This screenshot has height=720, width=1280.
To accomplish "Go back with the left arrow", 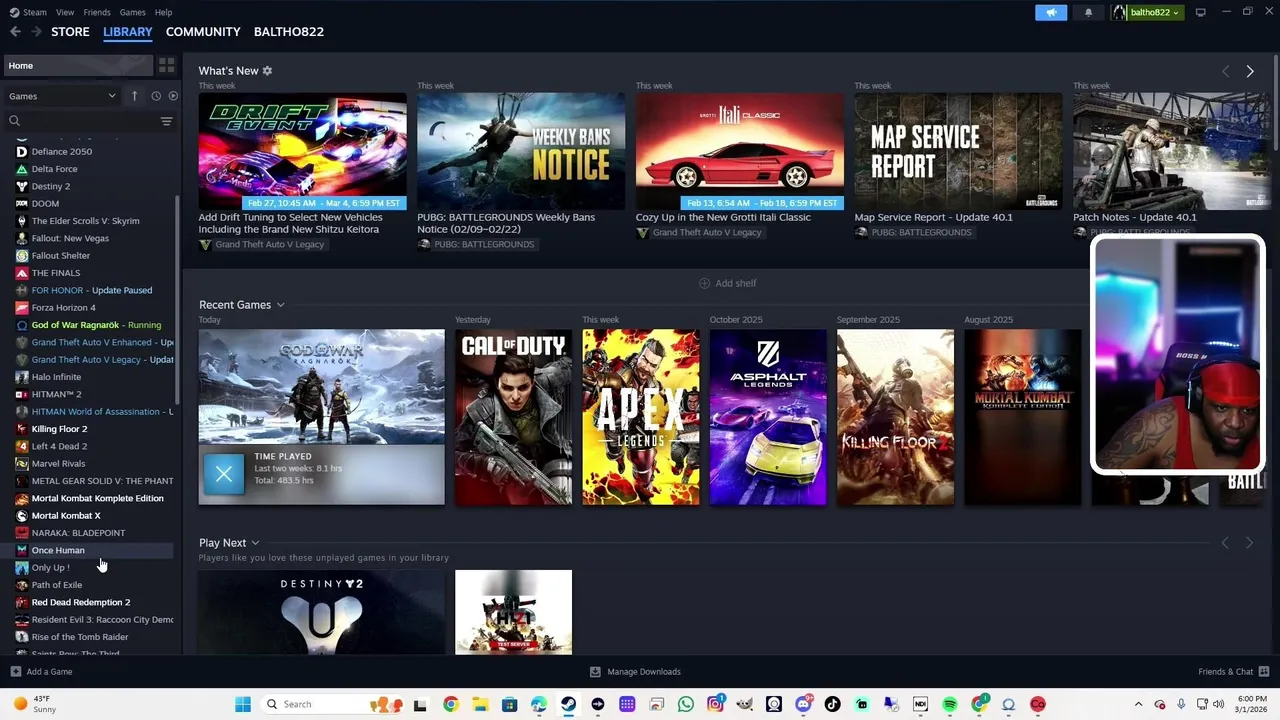I will click(14, 32).
